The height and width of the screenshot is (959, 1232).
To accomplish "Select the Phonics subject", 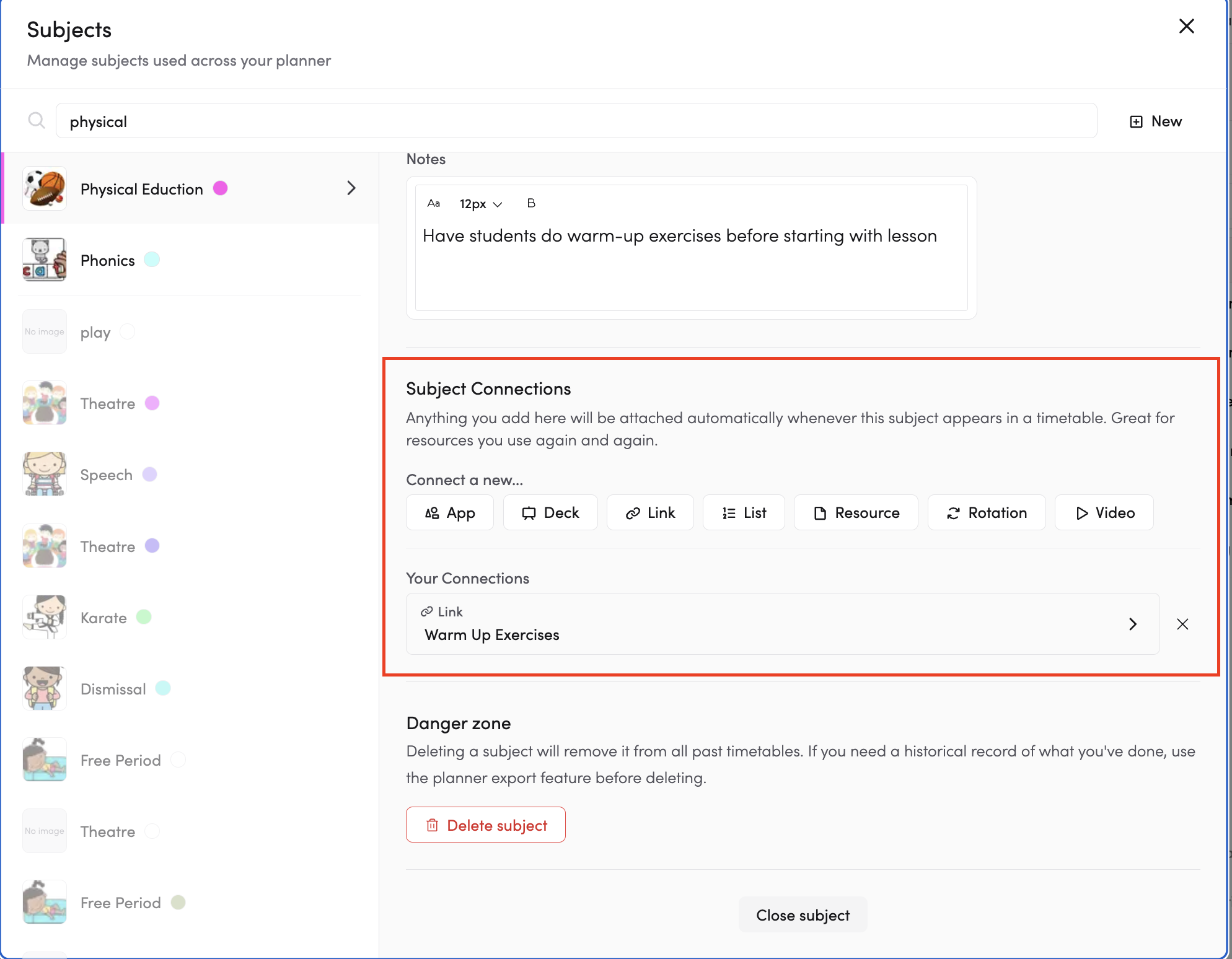I will pyautogui.click(x=108, y=260).
